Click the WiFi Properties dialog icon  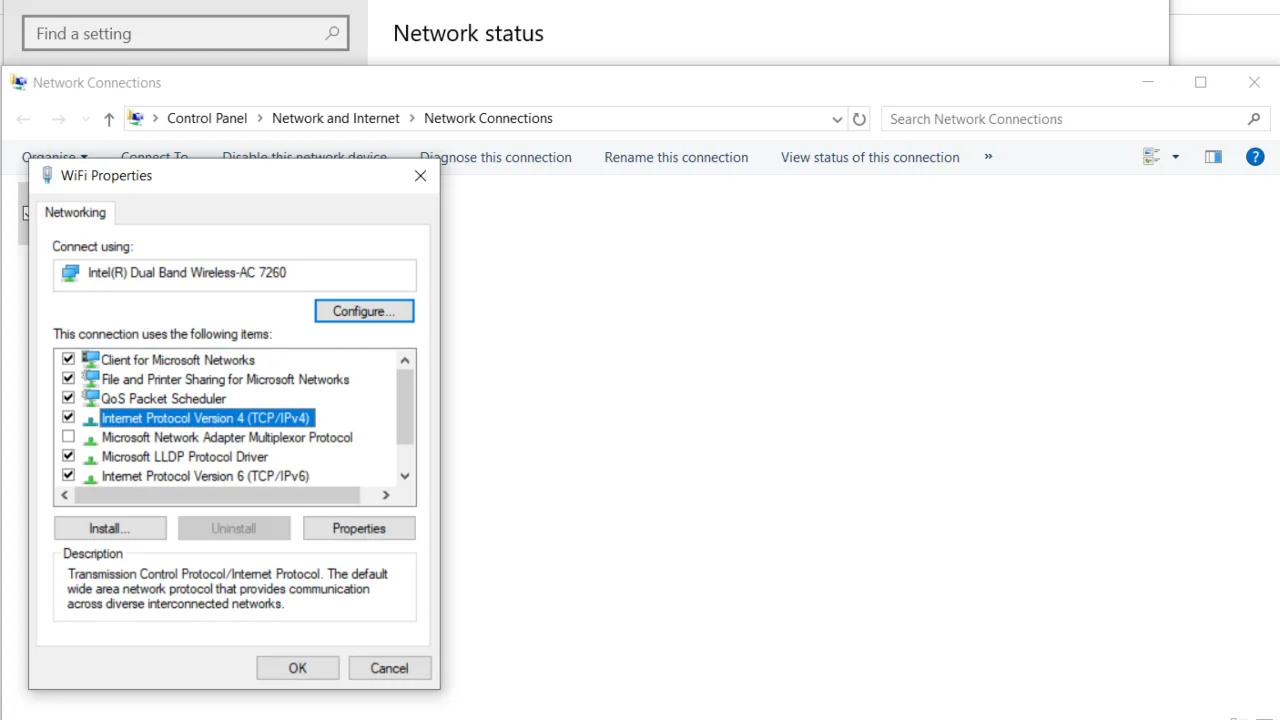[x=46, y=175]
